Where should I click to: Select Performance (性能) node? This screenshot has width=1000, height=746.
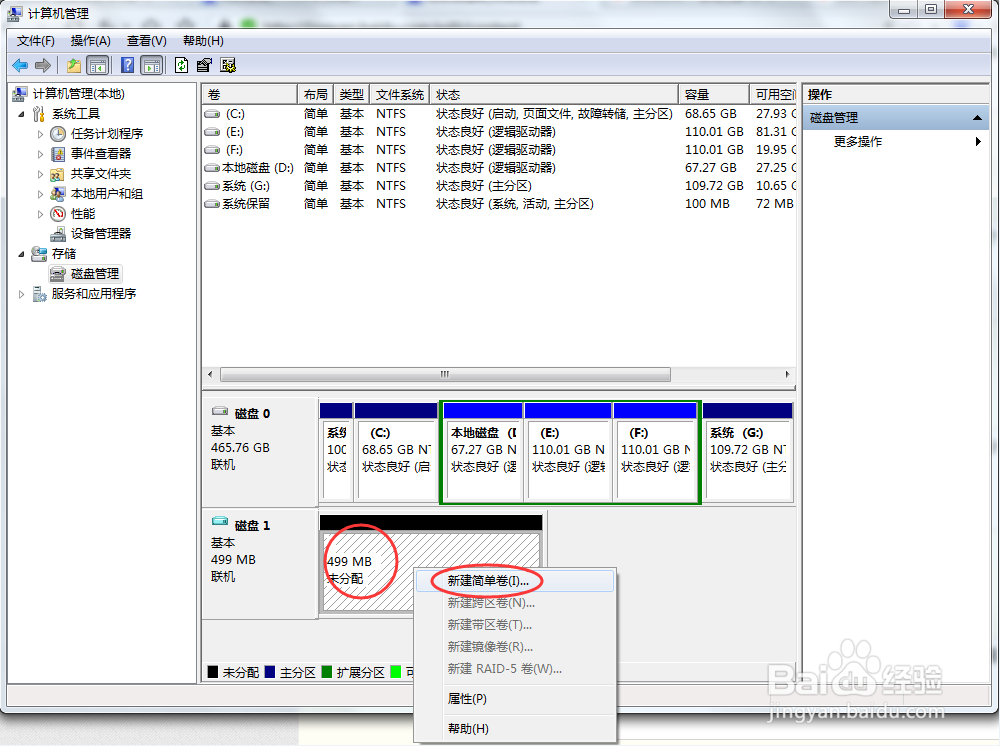[x=83, y=214]
